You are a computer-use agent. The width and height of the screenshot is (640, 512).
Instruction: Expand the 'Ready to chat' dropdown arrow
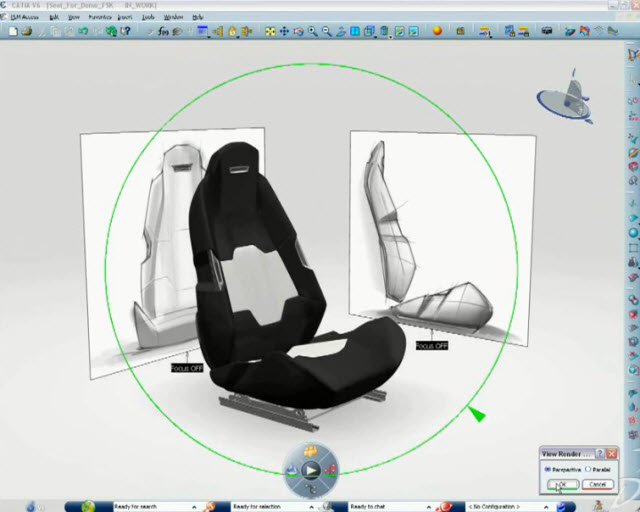[429, 507]
